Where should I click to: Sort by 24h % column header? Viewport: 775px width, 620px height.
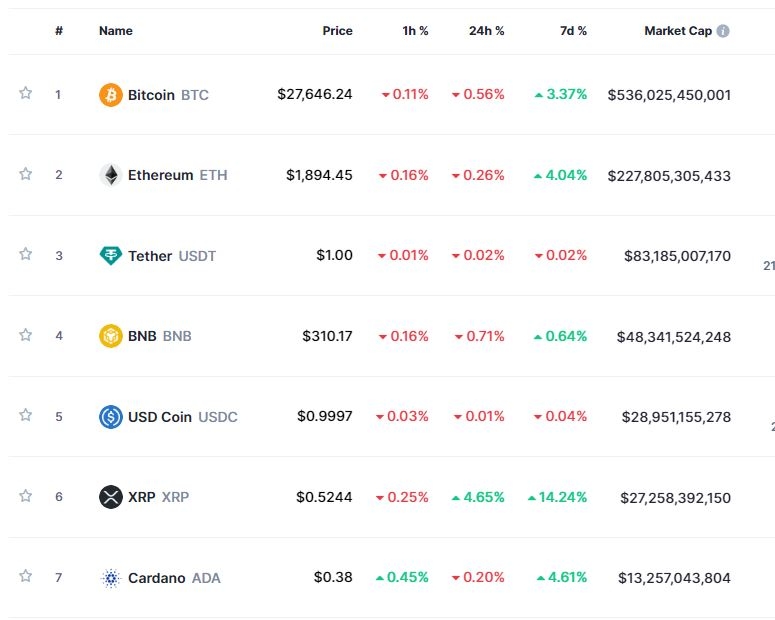click(x=486, y=31)
